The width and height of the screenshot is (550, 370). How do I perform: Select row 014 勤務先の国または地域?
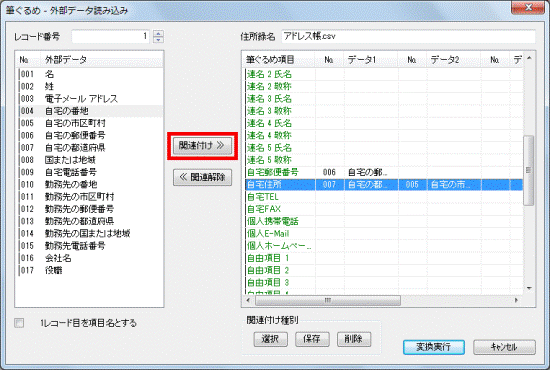click(89, 234)
